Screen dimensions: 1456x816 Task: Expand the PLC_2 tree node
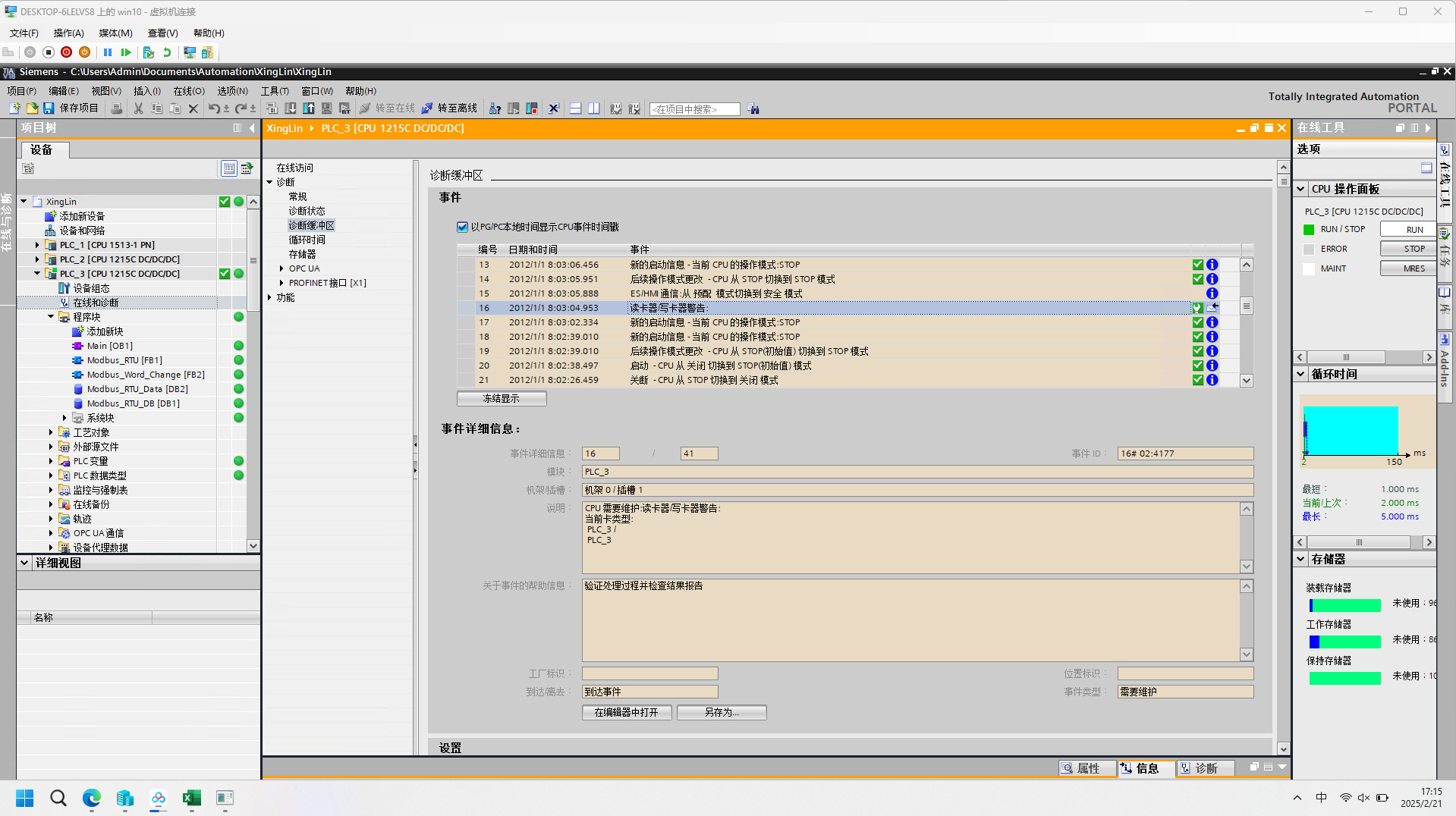[37, 259]
